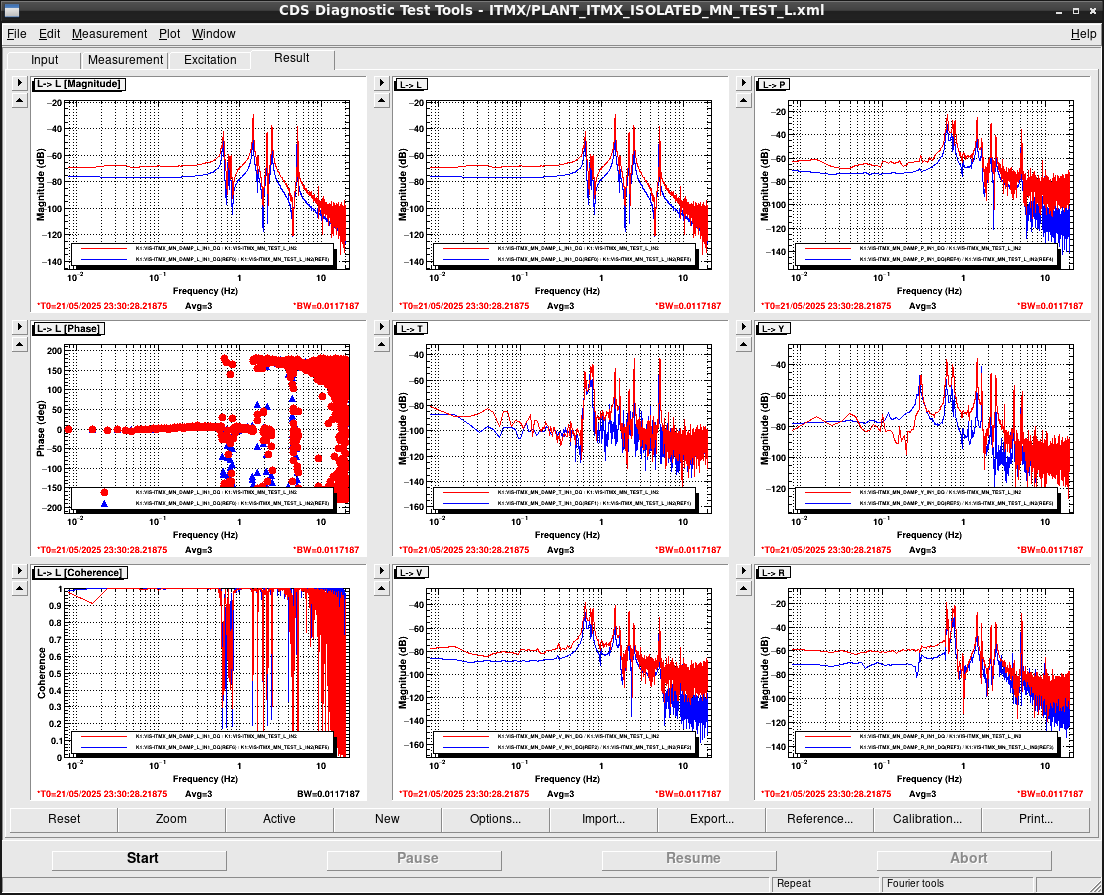Image resolution: width=1104 pixels, height=895 pixels.
Task: Expand options with right-arrow of L-> R plot
Action: click(744, 571)
